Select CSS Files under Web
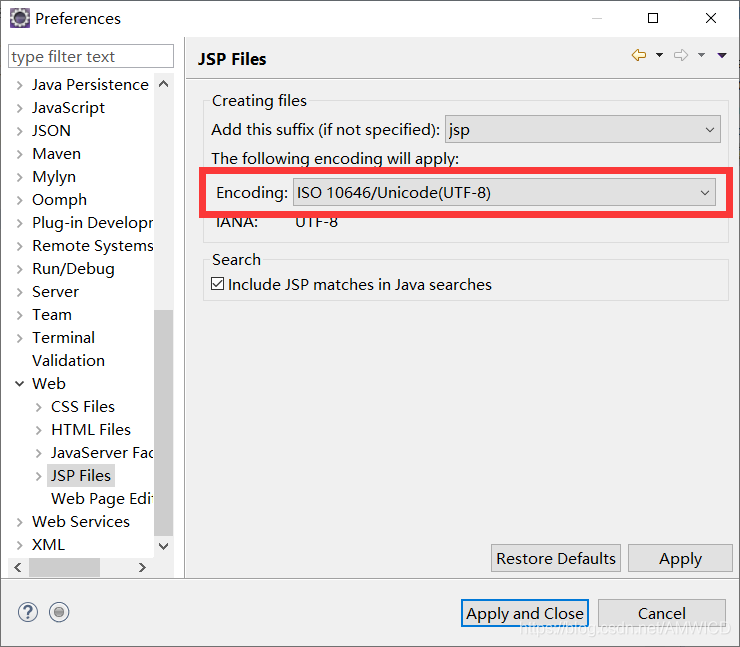The height and width of the screenshot is (647, 740). [x=83, y=406]
